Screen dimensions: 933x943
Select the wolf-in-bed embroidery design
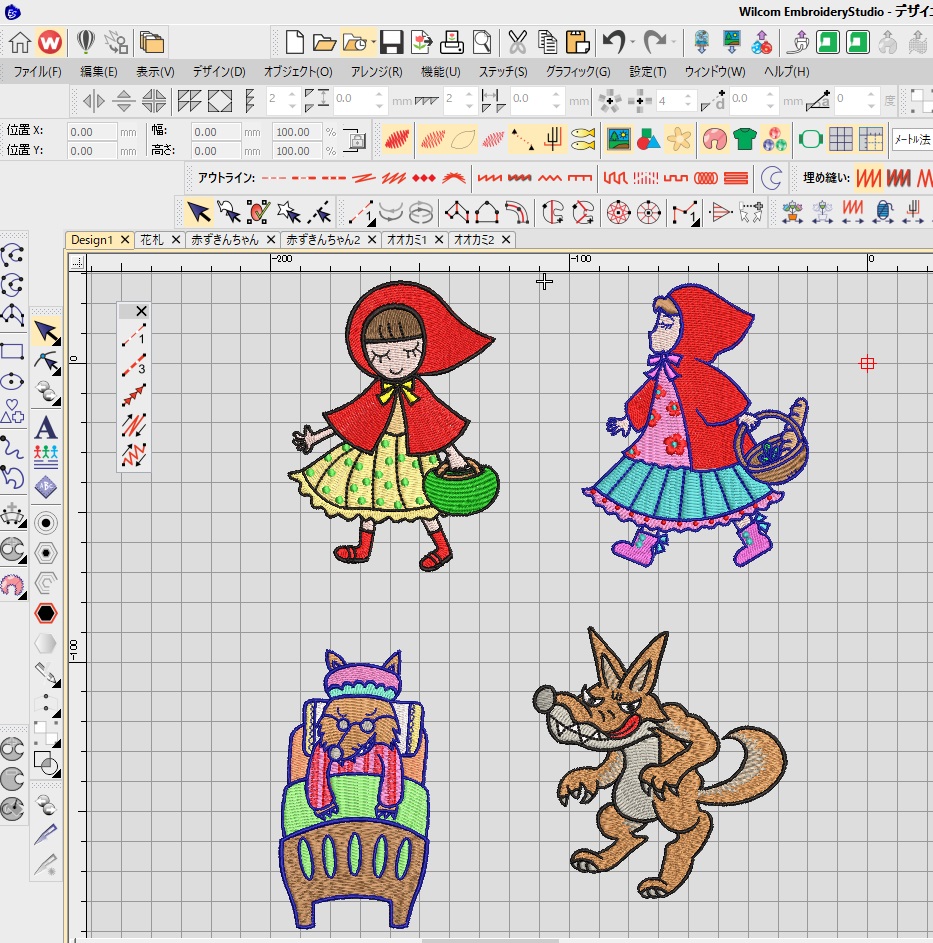(x=355, y=789)
